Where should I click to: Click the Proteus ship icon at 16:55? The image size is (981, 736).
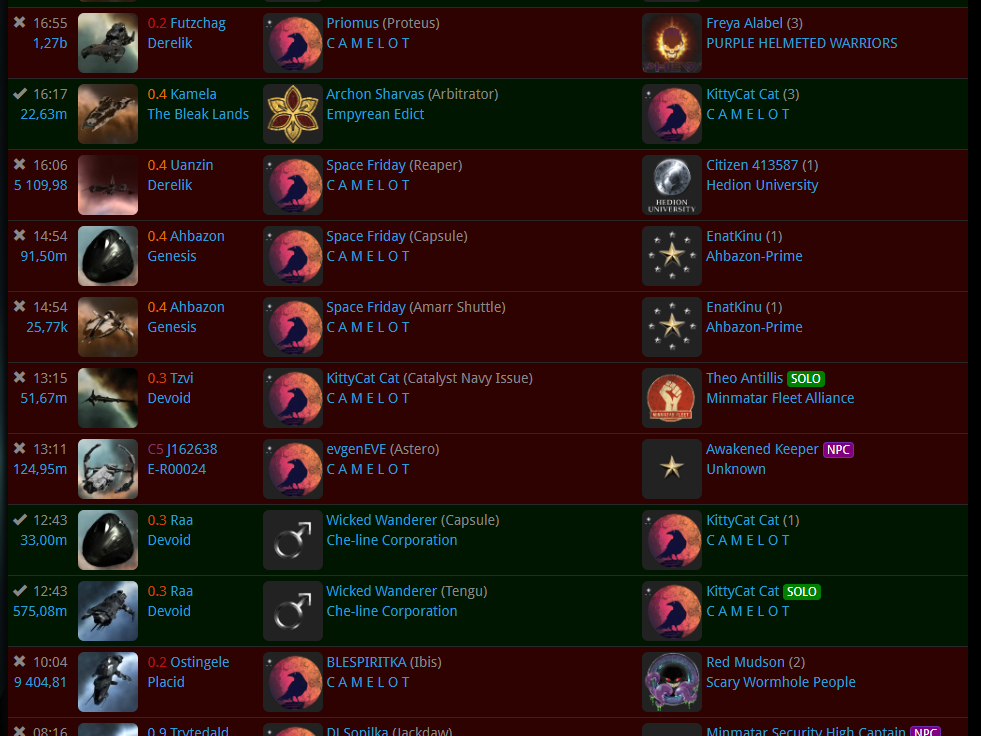point(108,43)
